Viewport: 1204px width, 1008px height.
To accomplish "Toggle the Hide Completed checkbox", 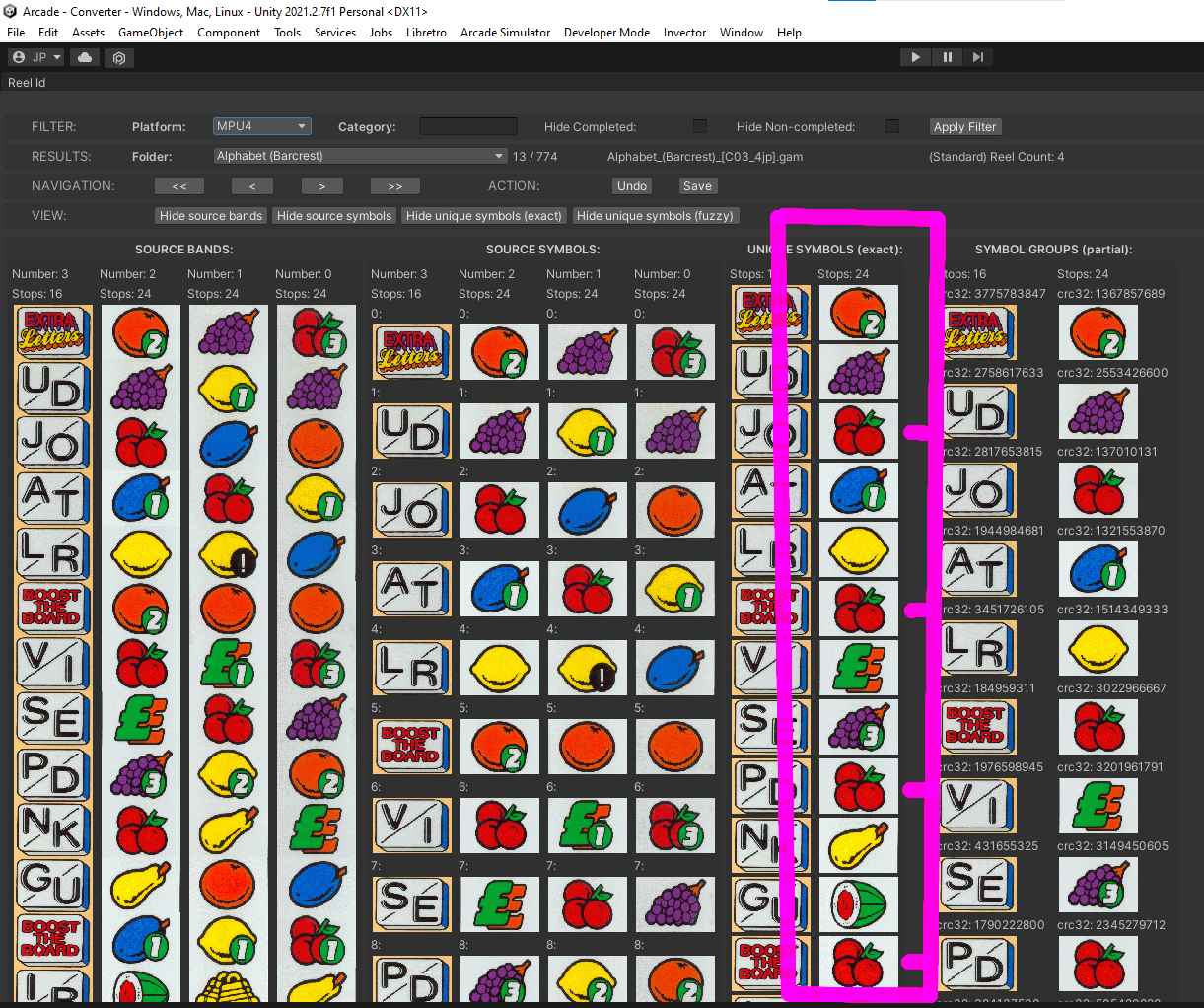I will (x=700, y=127).
